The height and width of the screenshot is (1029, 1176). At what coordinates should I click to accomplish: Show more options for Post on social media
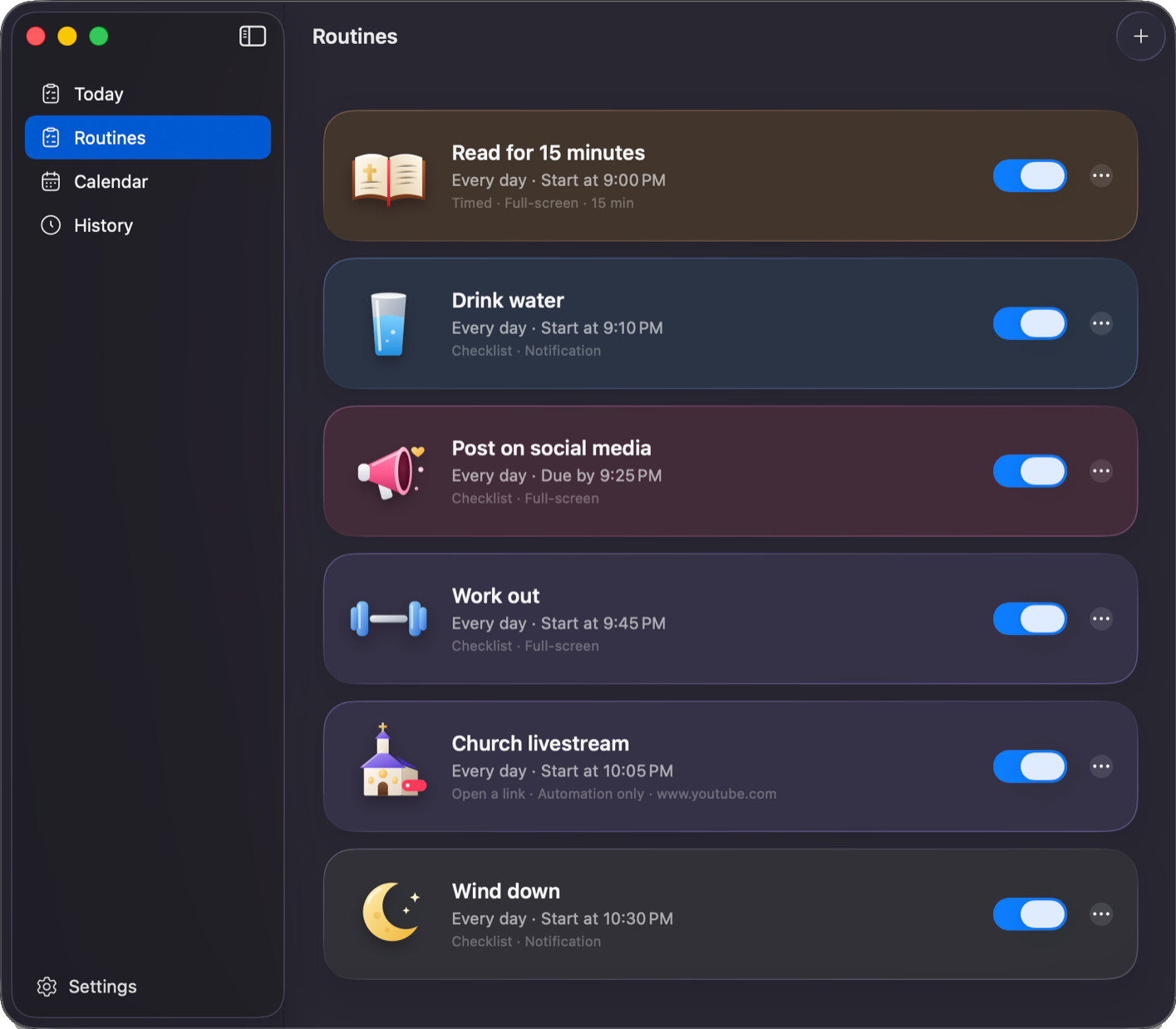click(1101, 471)
